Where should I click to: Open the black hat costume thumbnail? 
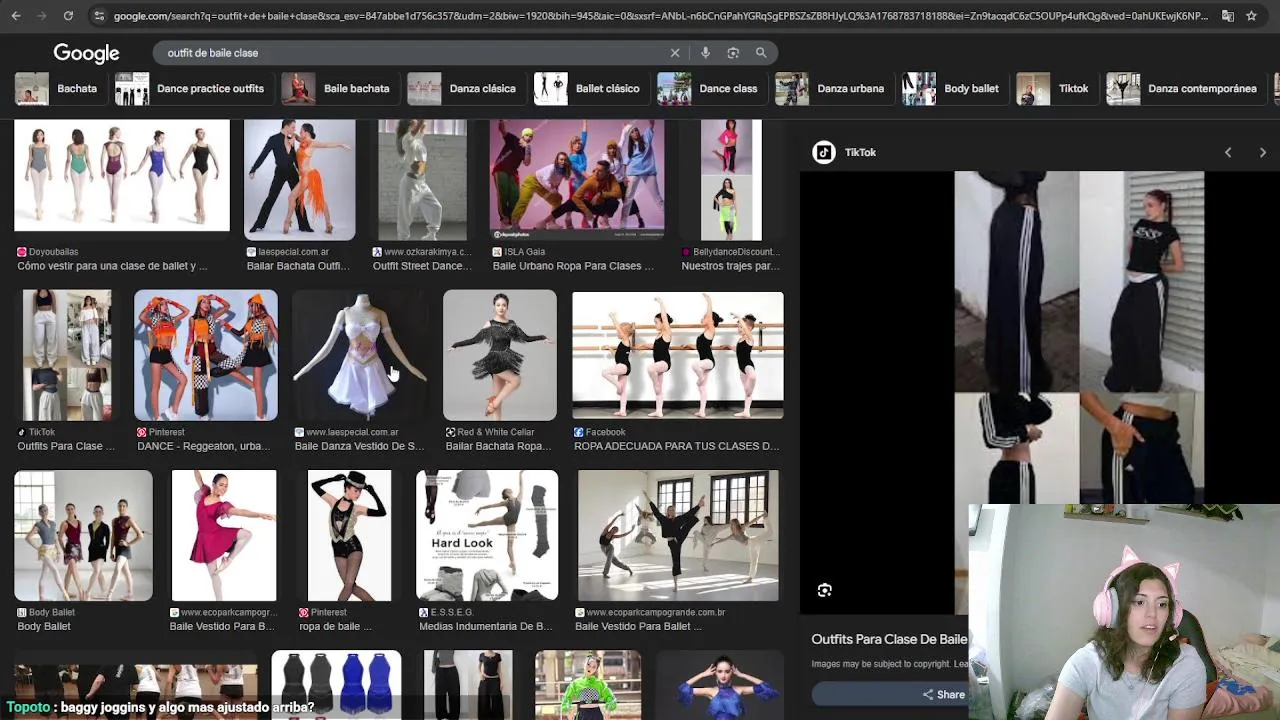349,536
